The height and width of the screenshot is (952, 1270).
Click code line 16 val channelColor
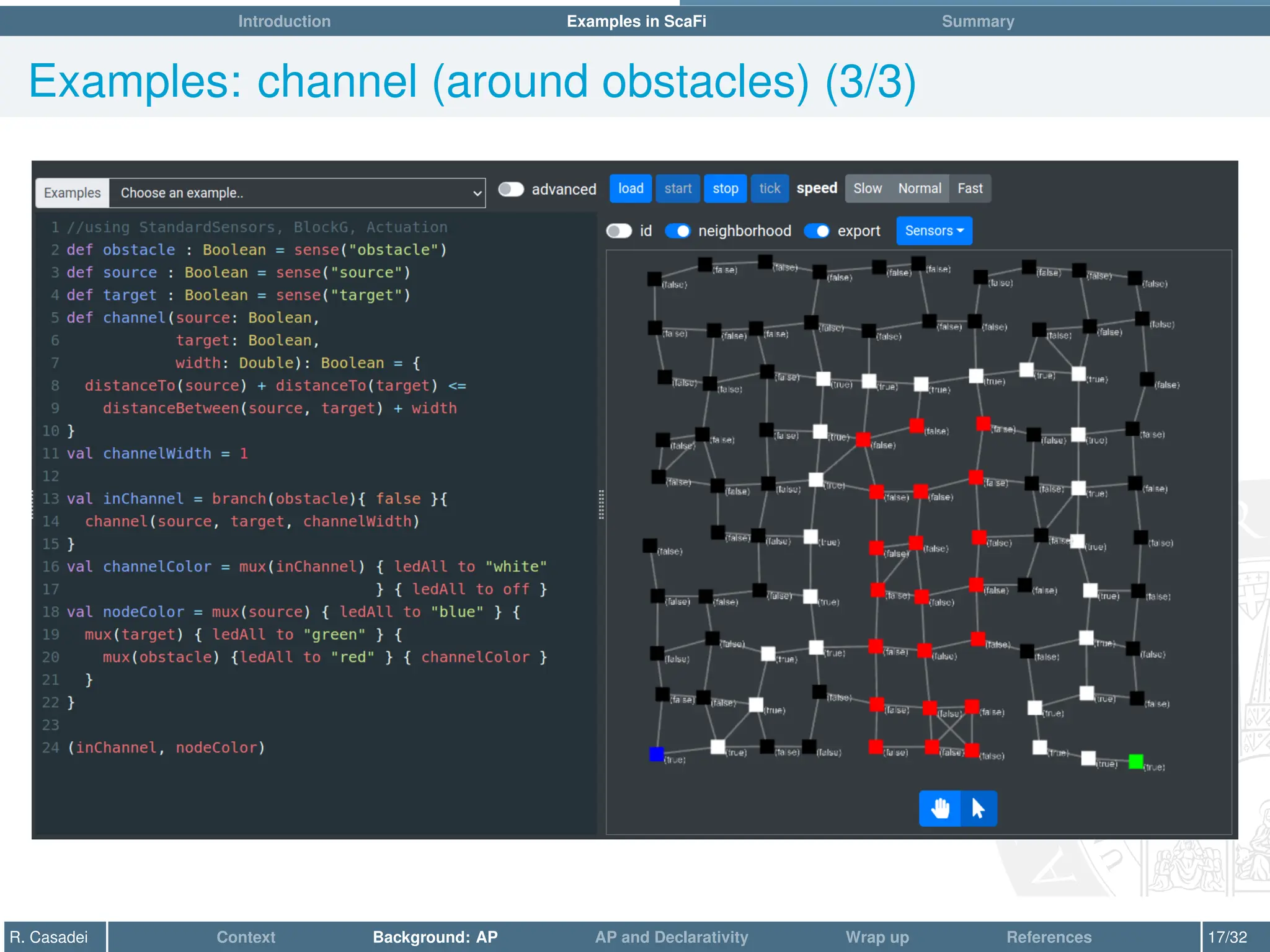pyautogui.click(x=307, y=566)
